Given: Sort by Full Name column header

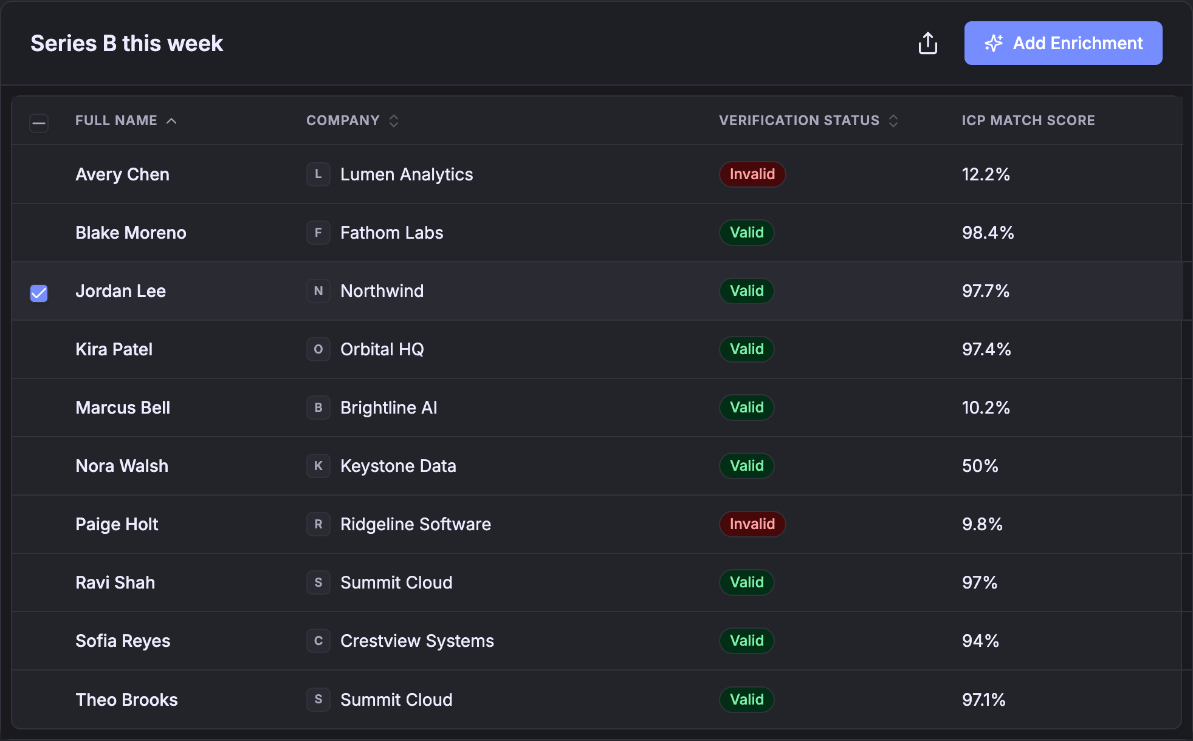Looking at the screenshot, I should (x=126, y=120).
